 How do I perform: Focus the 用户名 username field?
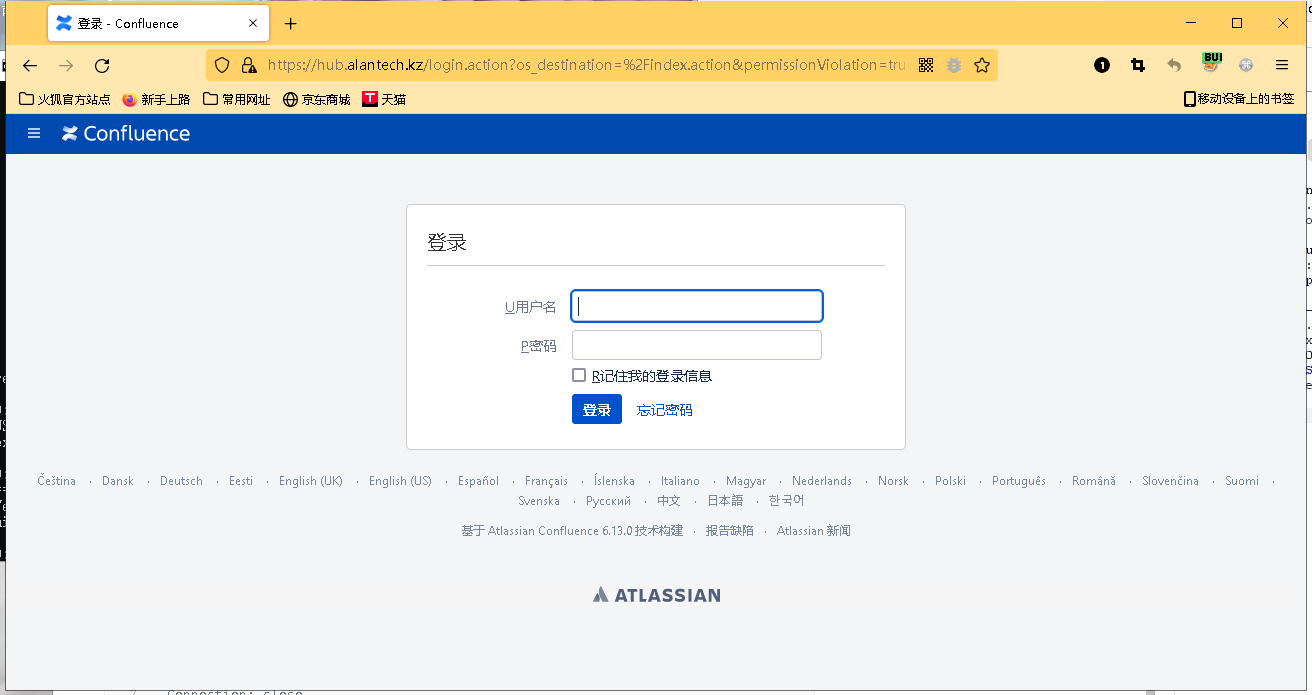(697, 306)
